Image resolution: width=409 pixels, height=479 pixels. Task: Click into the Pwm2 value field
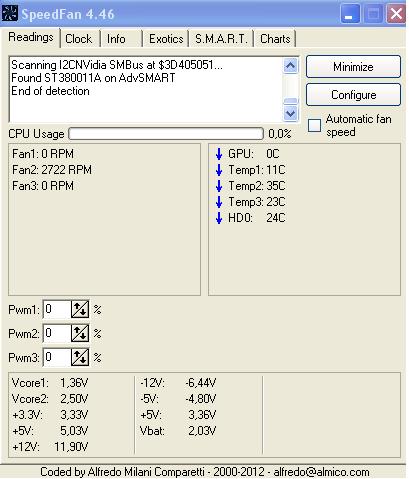(57, 333)
